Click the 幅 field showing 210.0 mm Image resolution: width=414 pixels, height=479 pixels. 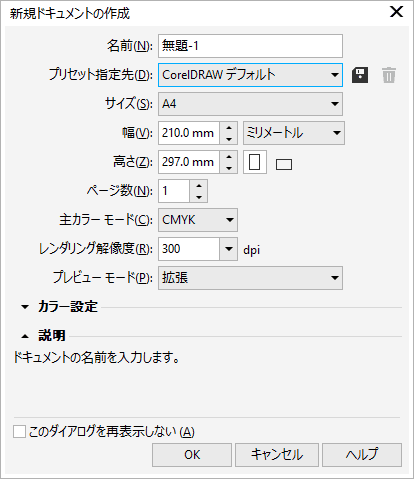click(x=189, y=133)
